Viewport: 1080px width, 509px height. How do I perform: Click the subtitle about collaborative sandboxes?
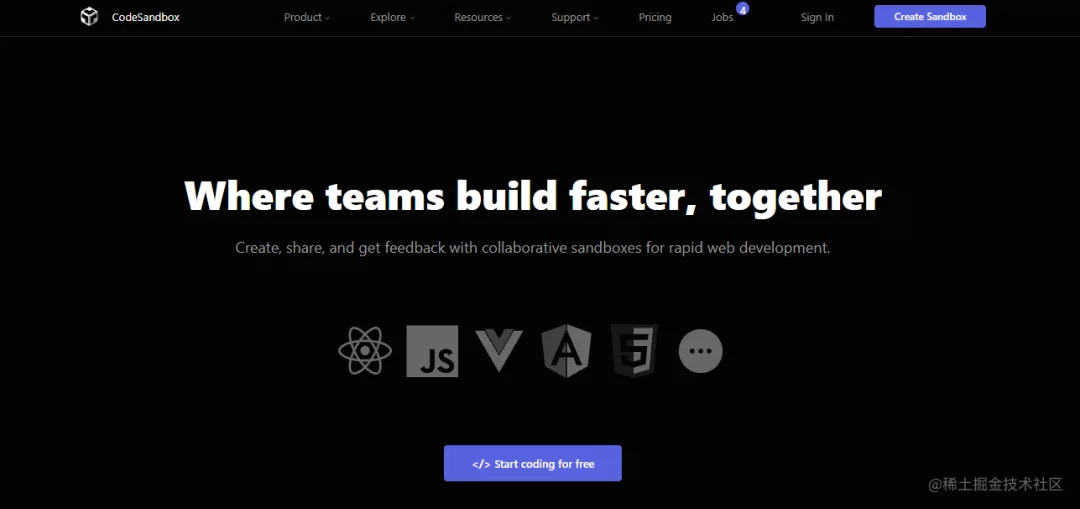tap(532, 248)
